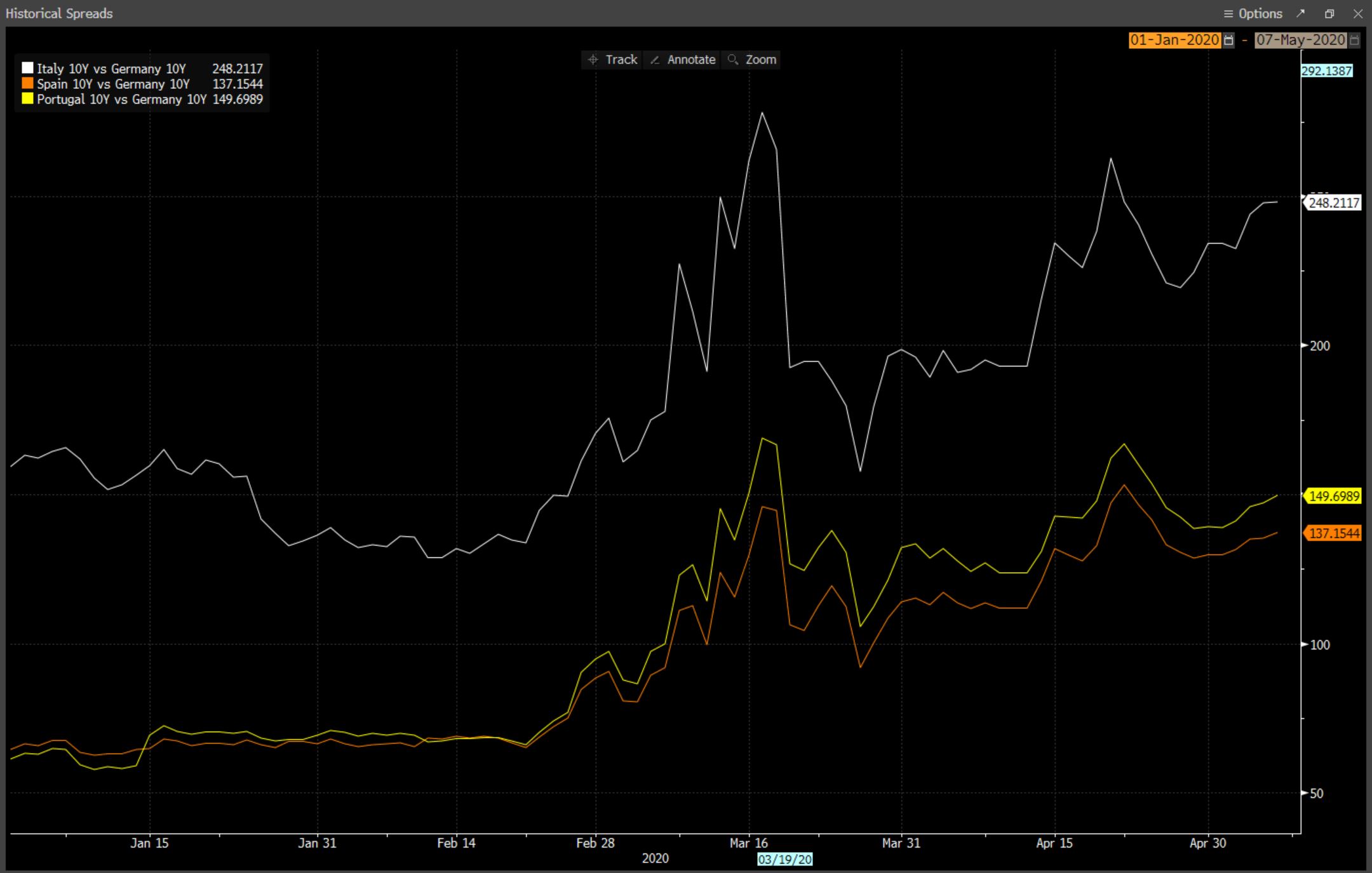
Task: Click the Apr 30 x-axis label
Action: [x=1208, y=843]
